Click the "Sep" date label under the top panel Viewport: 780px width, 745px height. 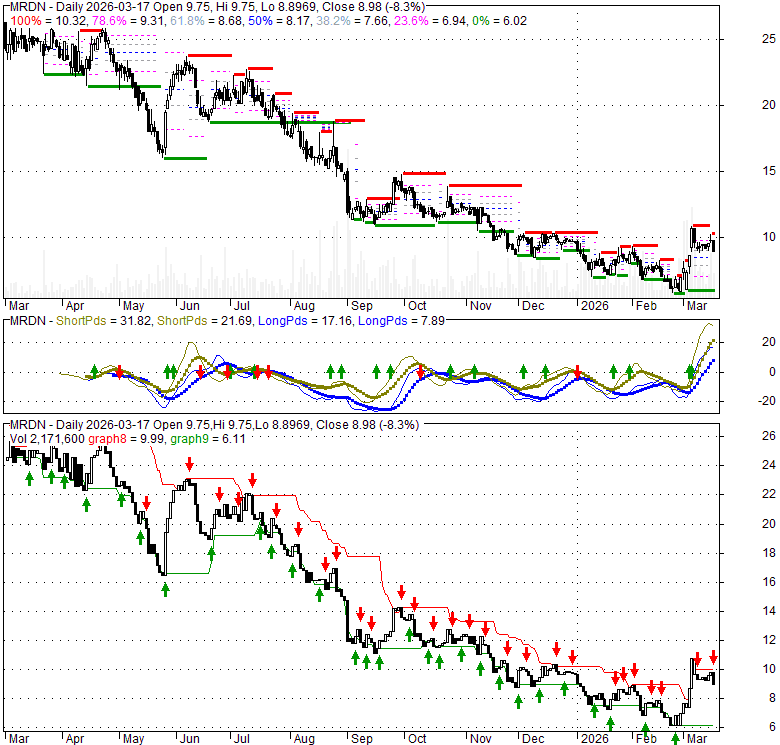pyautogui.click(x=362, y=306)
